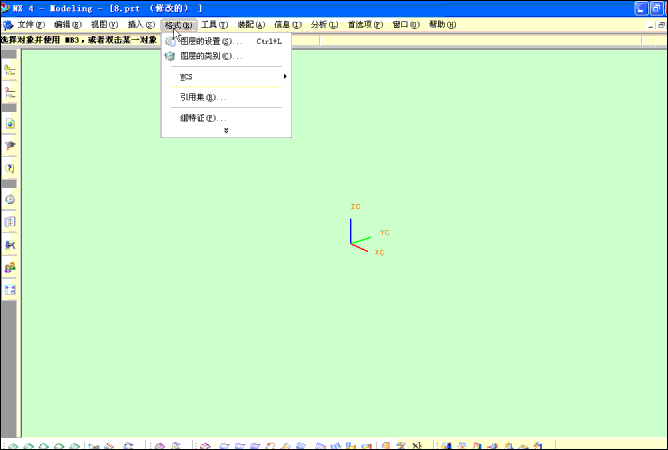
Task: Open the Part Navigator tab in sidebar
Action: click(9, 93)
